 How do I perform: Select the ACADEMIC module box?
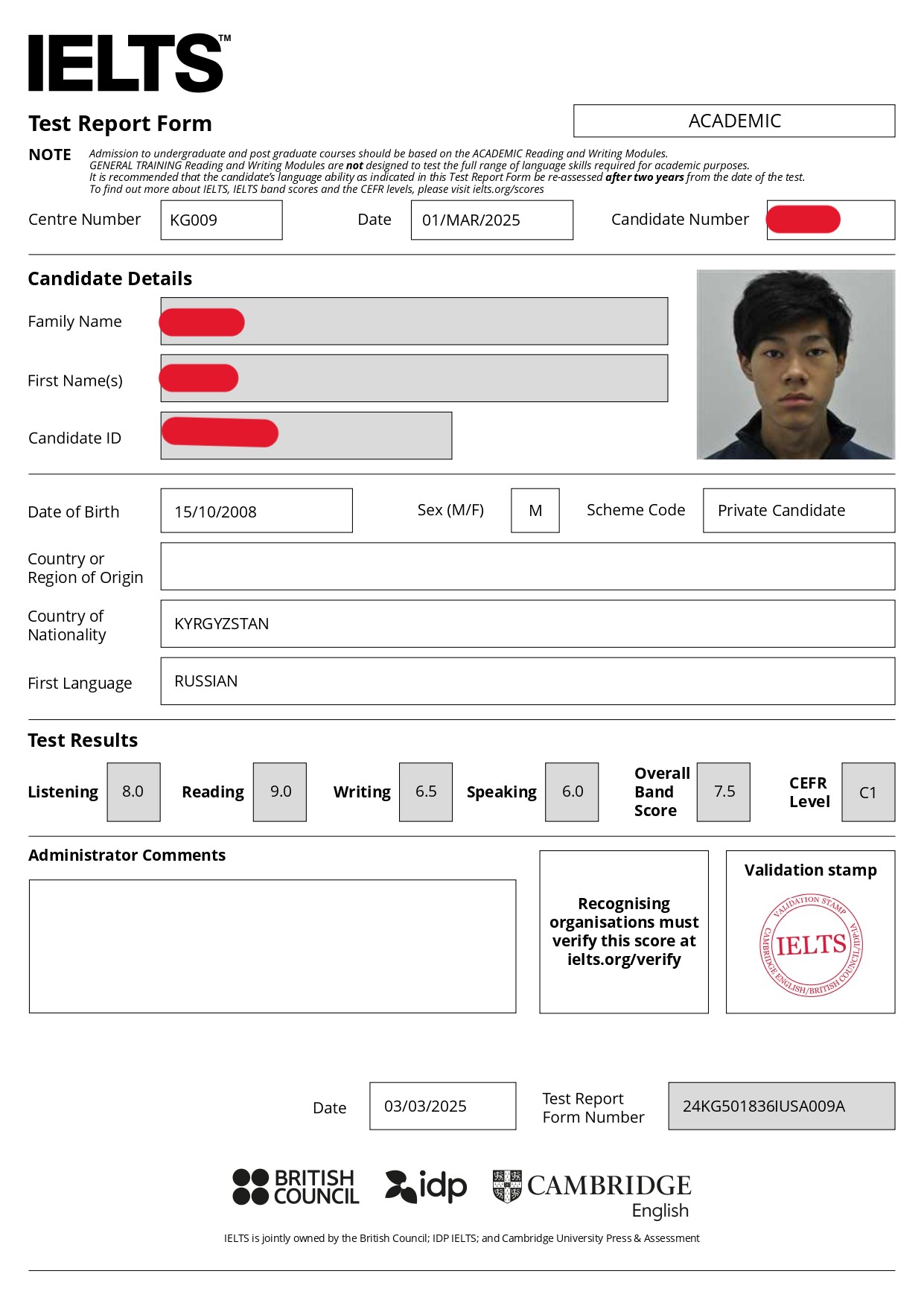point(733,121)
